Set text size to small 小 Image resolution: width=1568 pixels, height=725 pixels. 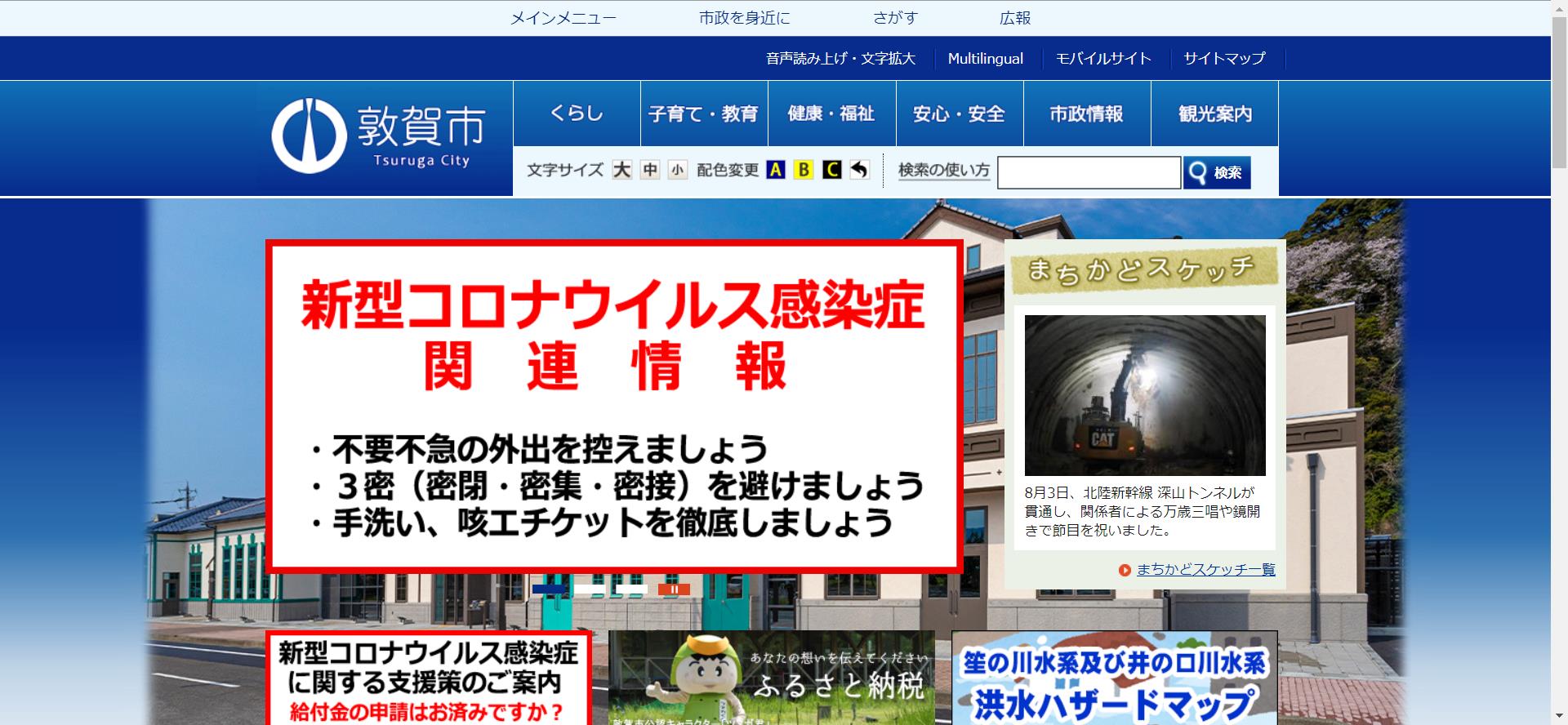click(x=678, y=170)
